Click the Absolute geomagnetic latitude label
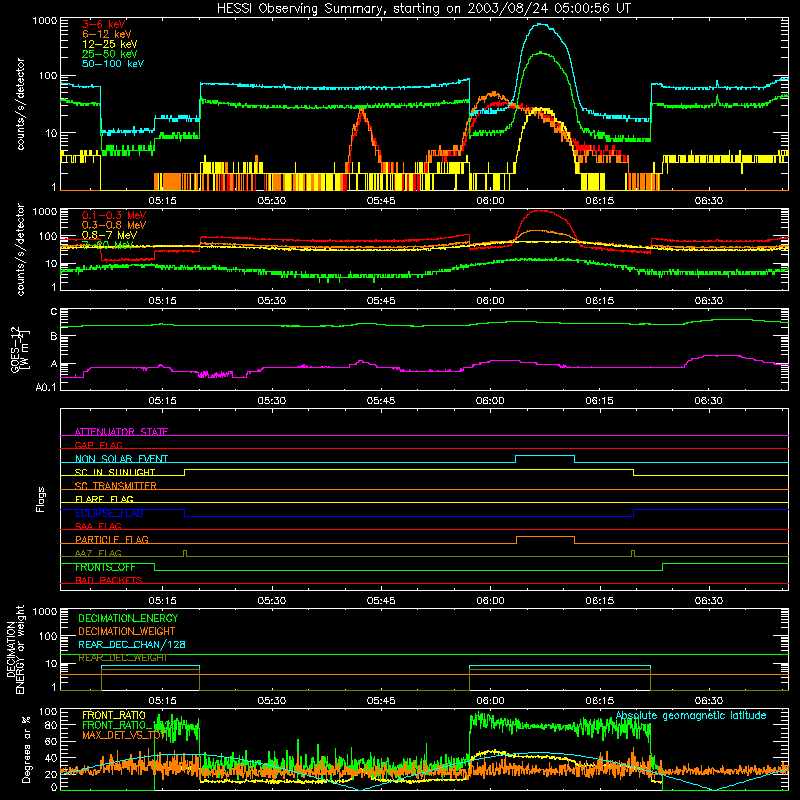Viewport: 800px width, 800px height. point(691,715)
